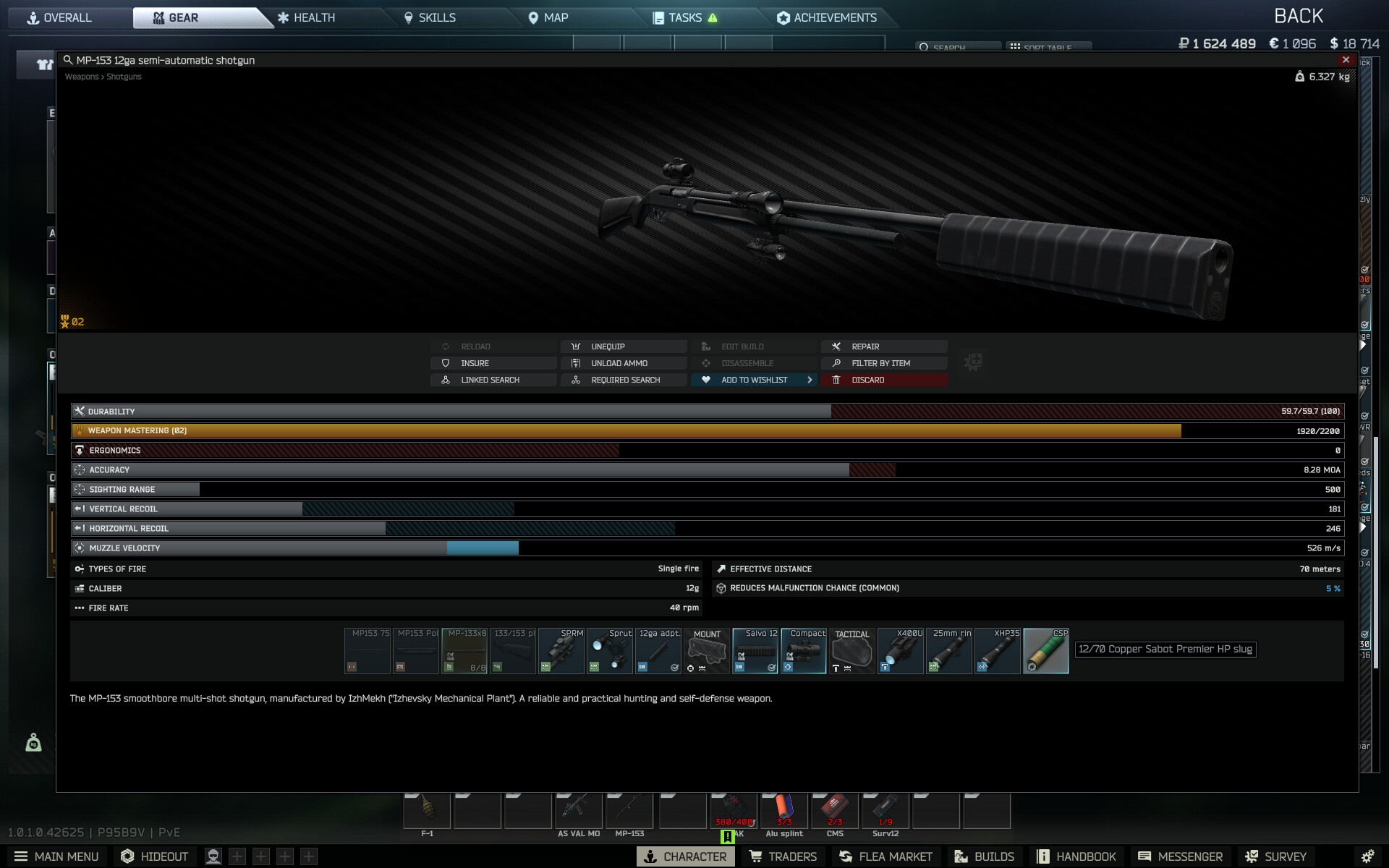Open the Tasks tab

(x=684, y=17)
